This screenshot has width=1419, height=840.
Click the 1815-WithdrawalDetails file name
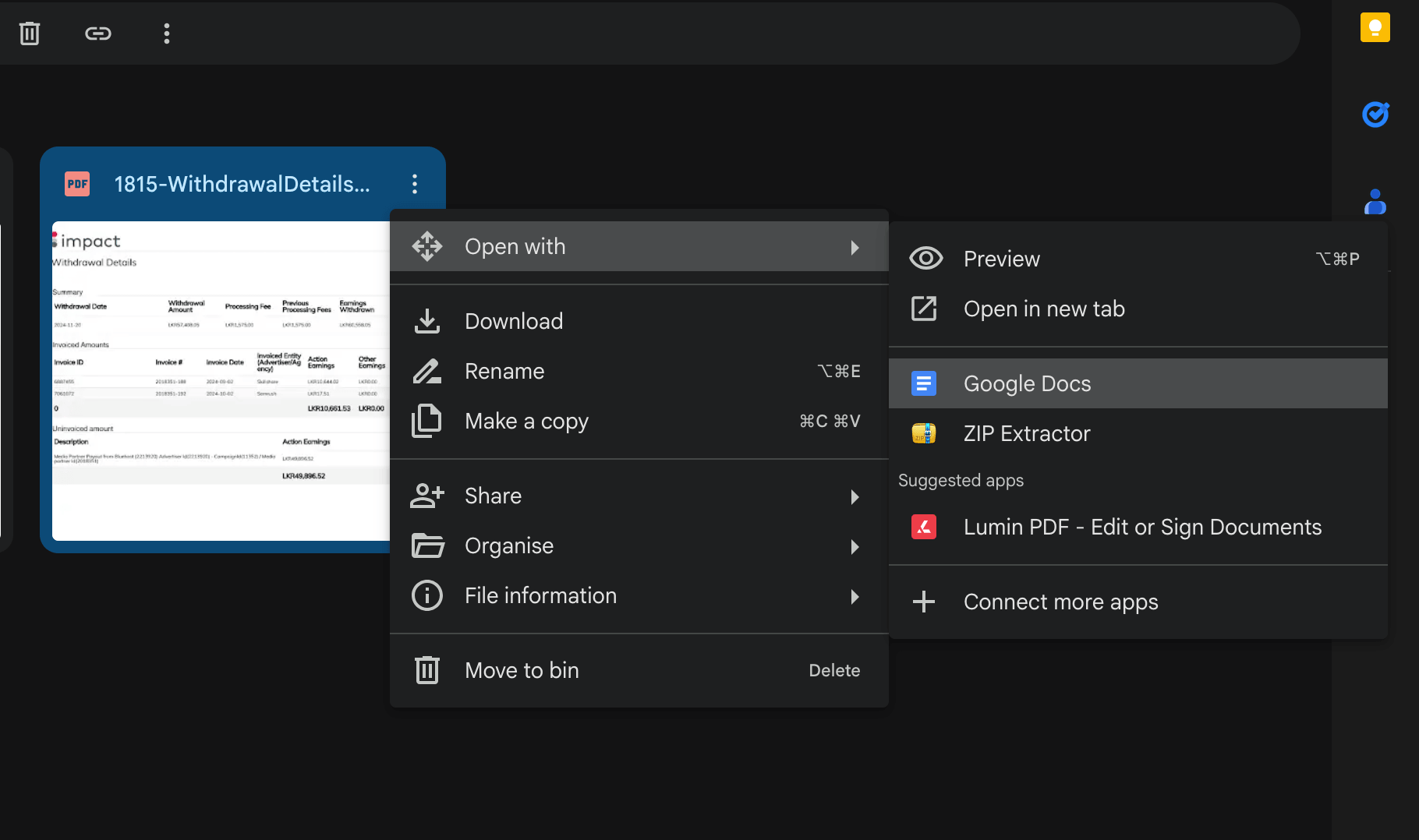point(242,184)
